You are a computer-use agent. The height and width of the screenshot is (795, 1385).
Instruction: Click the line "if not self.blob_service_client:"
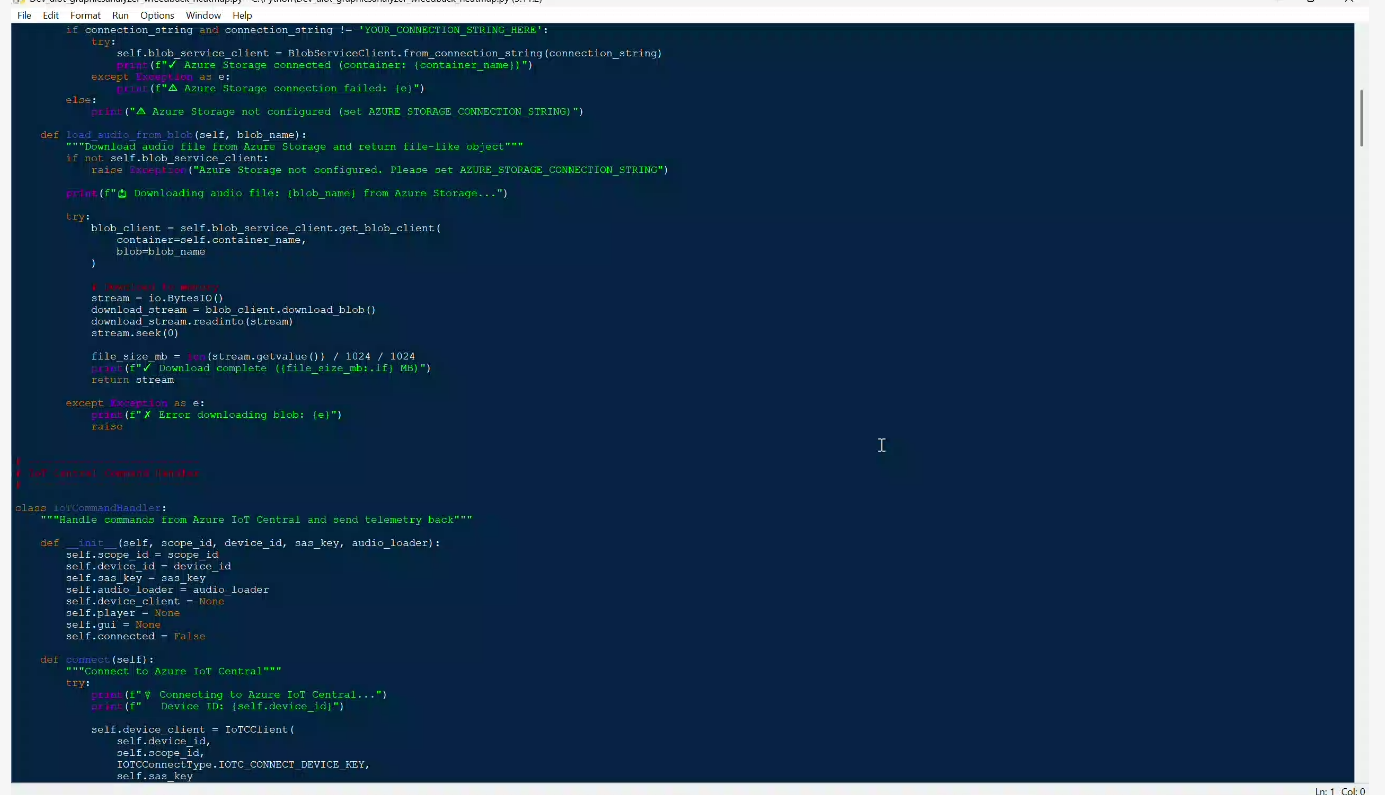[x=167, y=158]
